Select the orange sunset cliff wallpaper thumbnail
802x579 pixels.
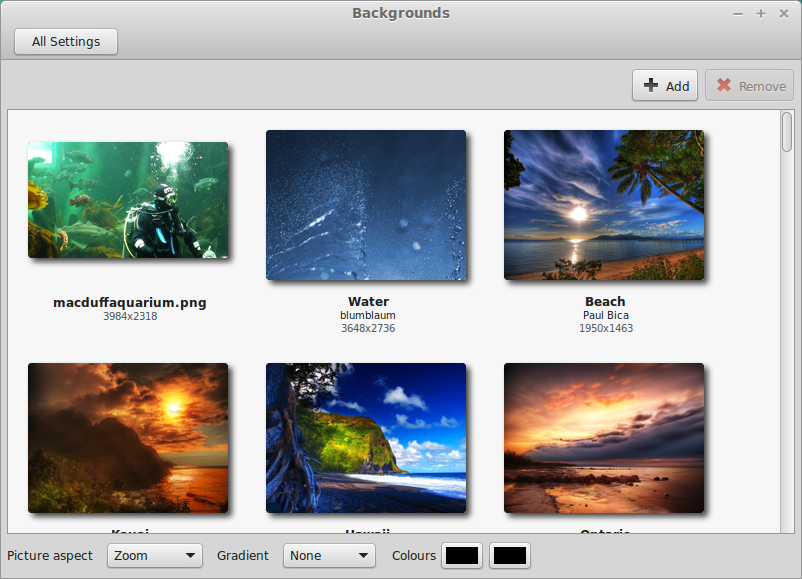[x=128, y=438]
